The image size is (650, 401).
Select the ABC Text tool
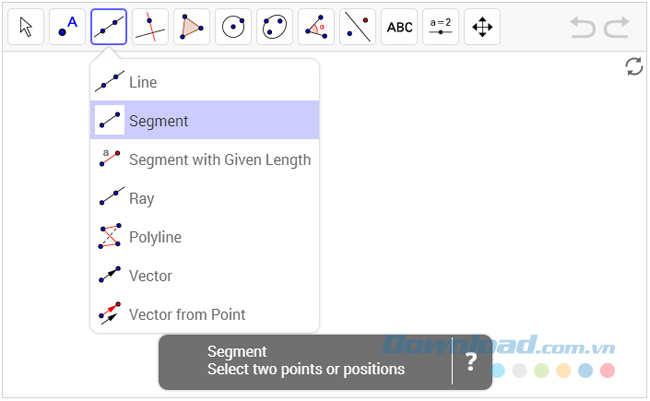(x=399, y=27)
